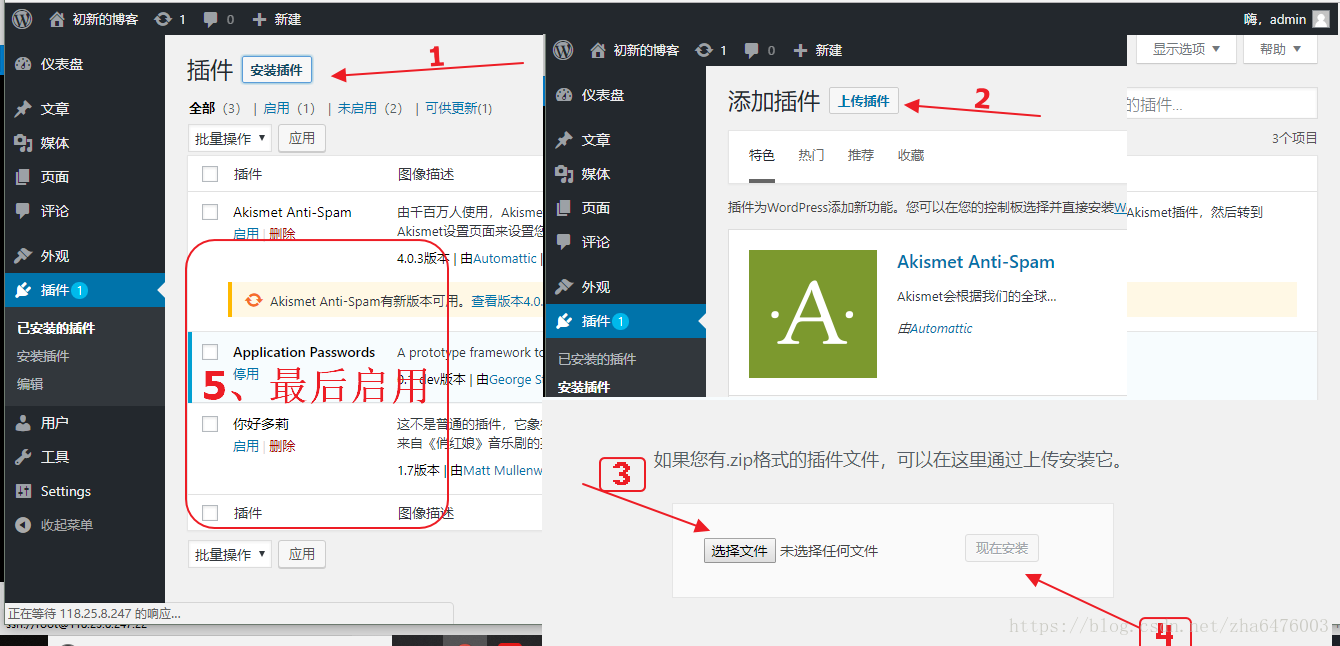Open 已安装的插件 submenu in left window sidebar
This screenshot has height=646, width=1340.
56,328
